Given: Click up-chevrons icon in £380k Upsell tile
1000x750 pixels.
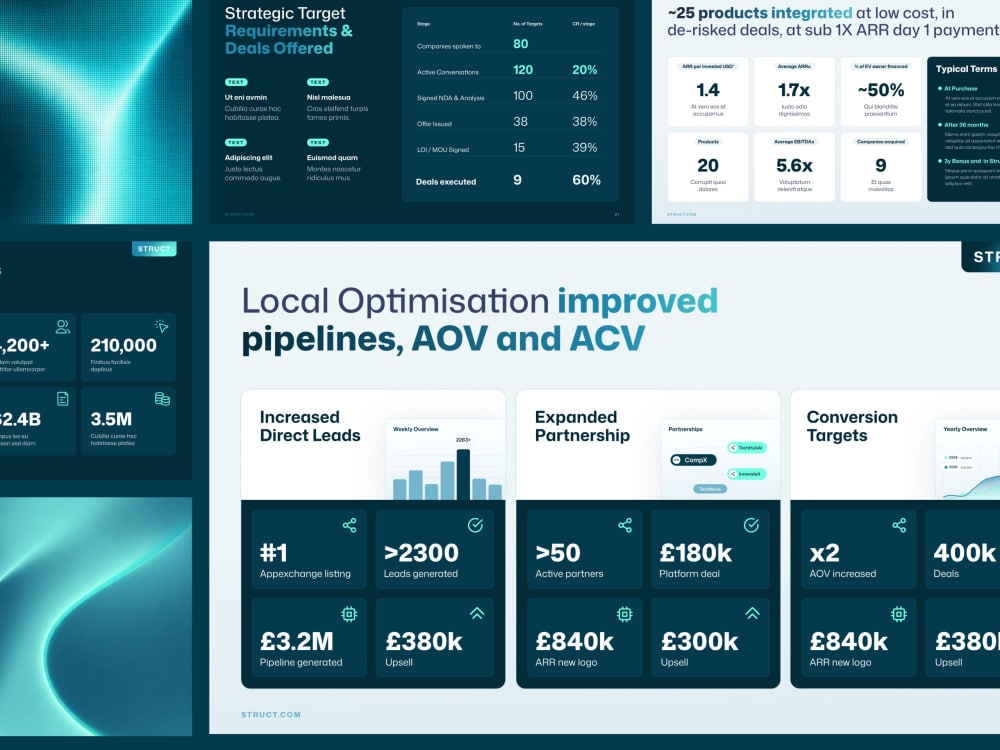Looking at the screenshot, I should click(477, 614).
